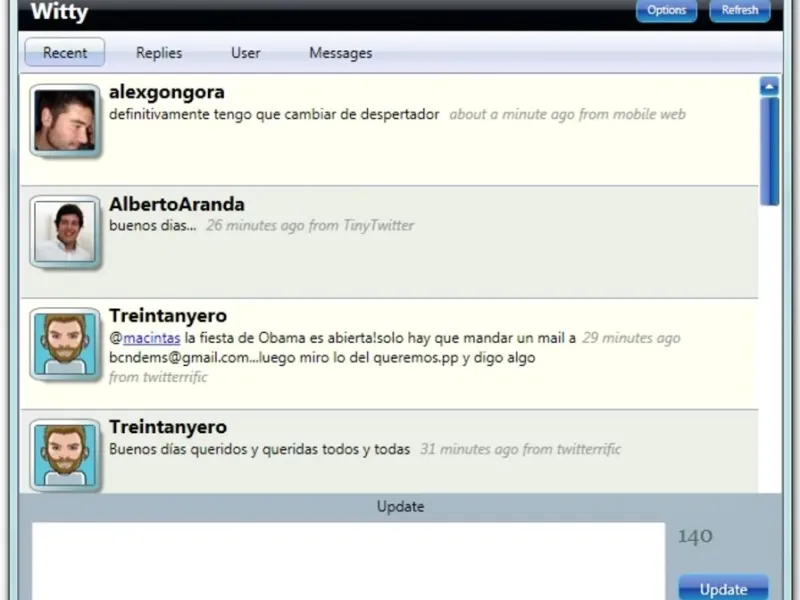800x600 pixels.
Task: Click Treintanyero's avatar on the Buenos días tweet
Action: [65, 455]
